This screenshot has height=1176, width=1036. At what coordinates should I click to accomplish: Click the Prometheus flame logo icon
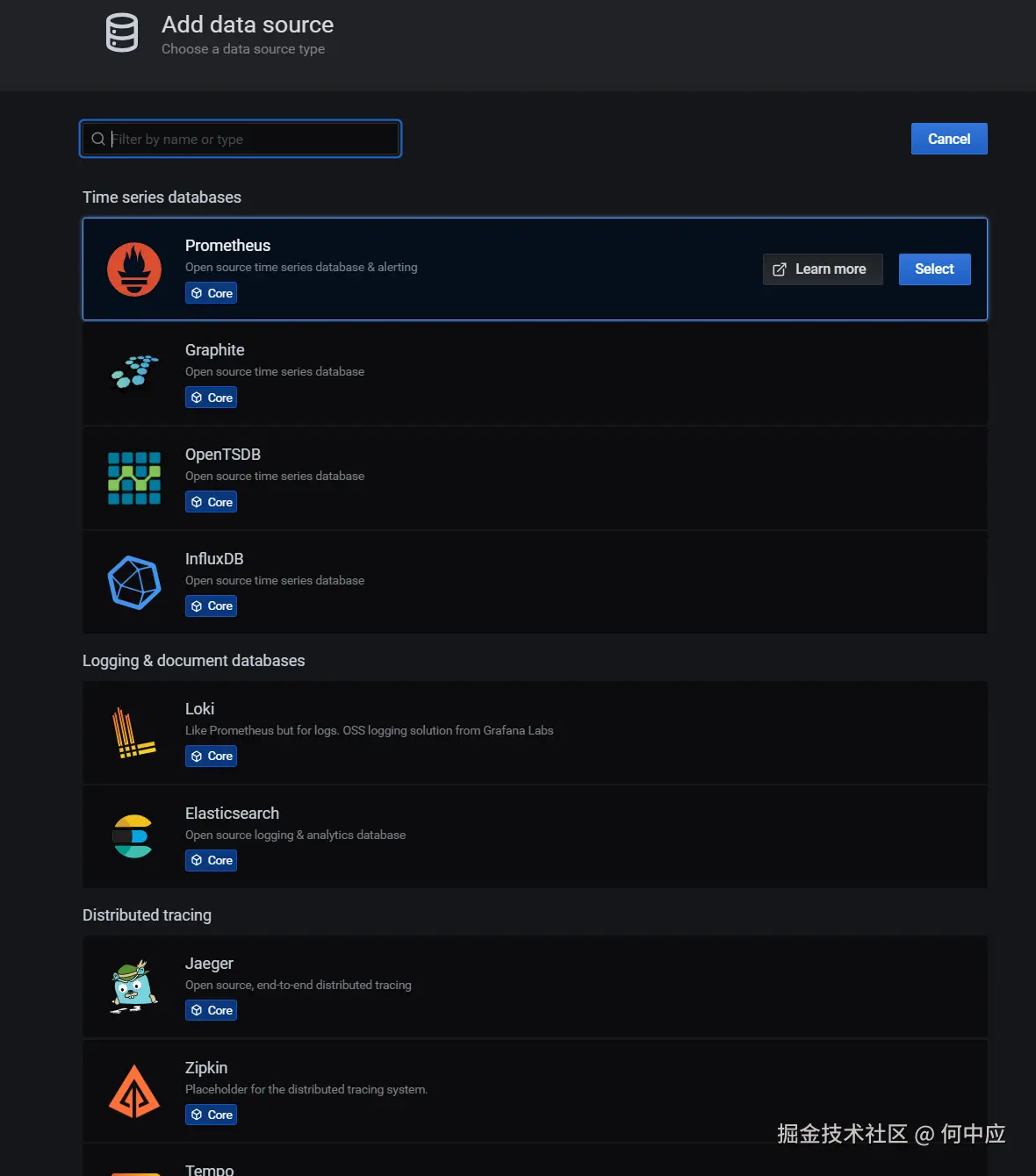point(134,269)
